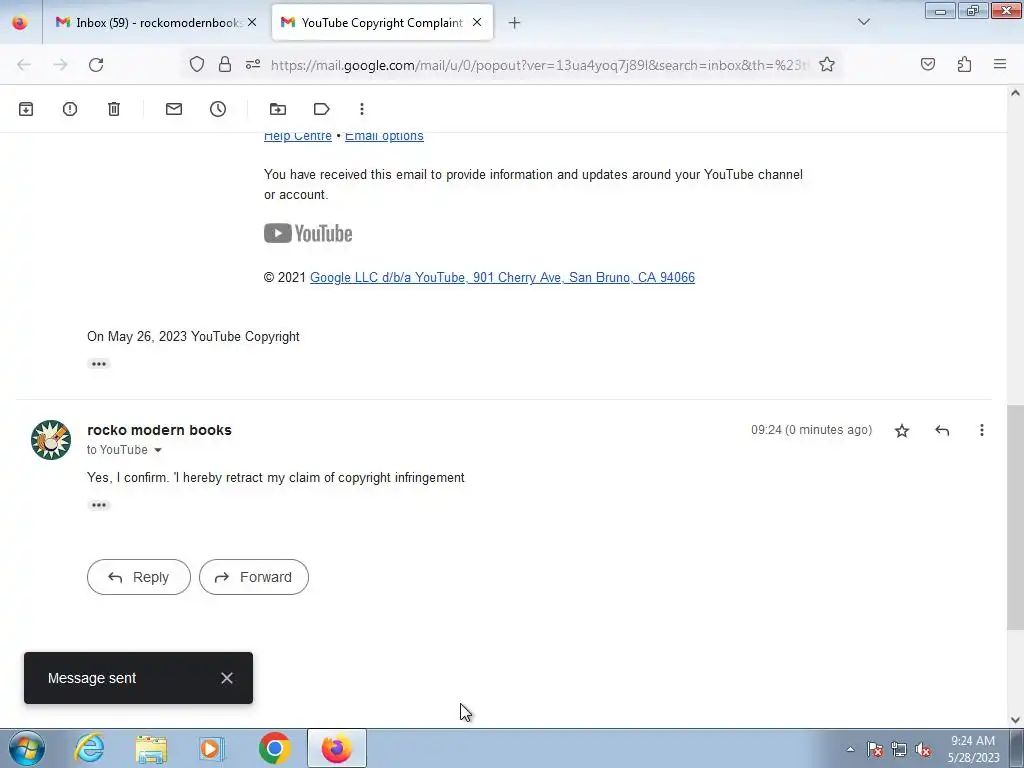Bookmark this page with the star icon

coord(827,64)
